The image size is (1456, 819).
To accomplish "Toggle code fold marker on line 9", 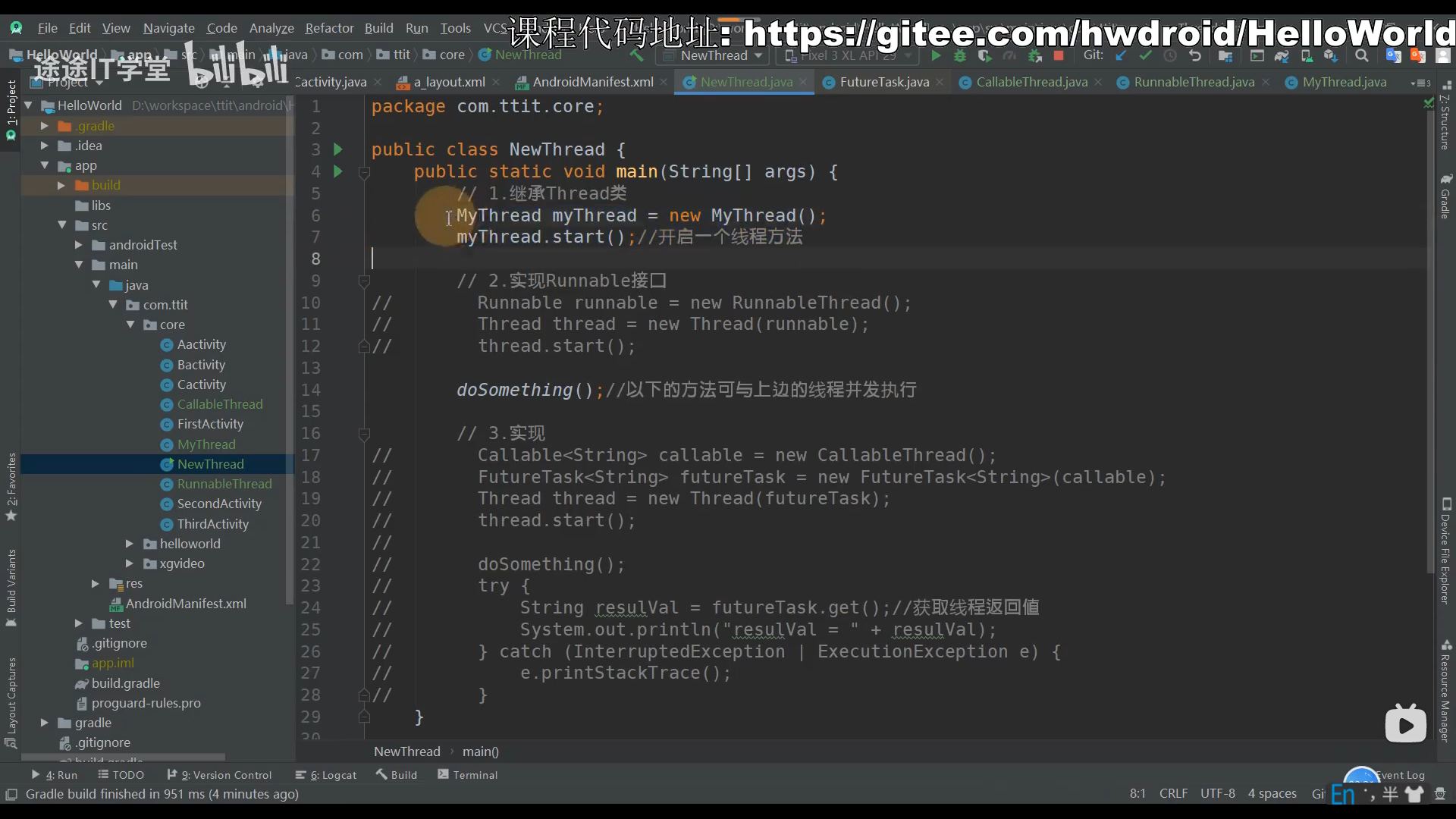I will 364,281.
